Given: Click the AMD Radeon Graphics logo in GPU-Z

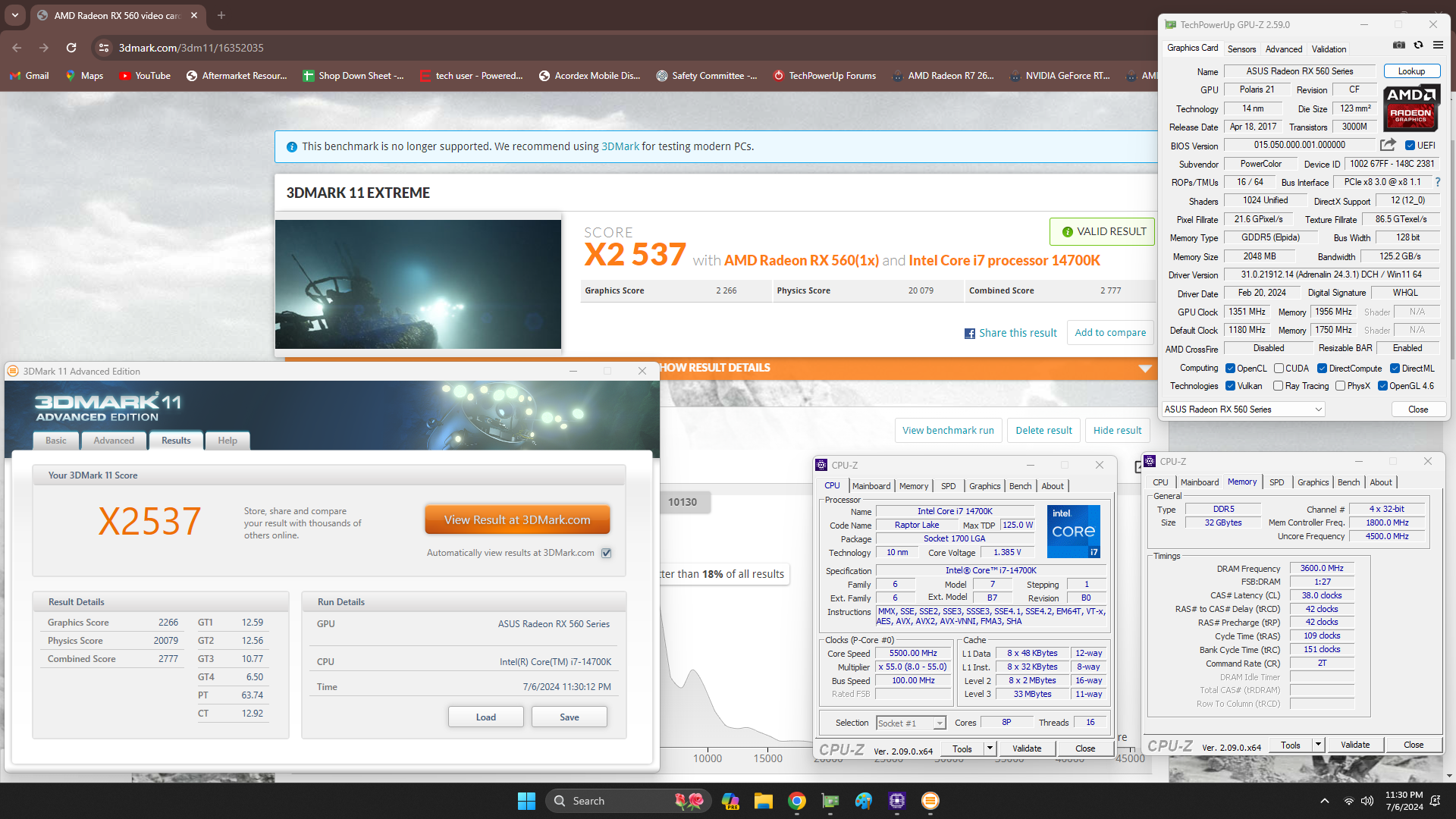Looking at the screenshot, I should (x=1411, y=108).
